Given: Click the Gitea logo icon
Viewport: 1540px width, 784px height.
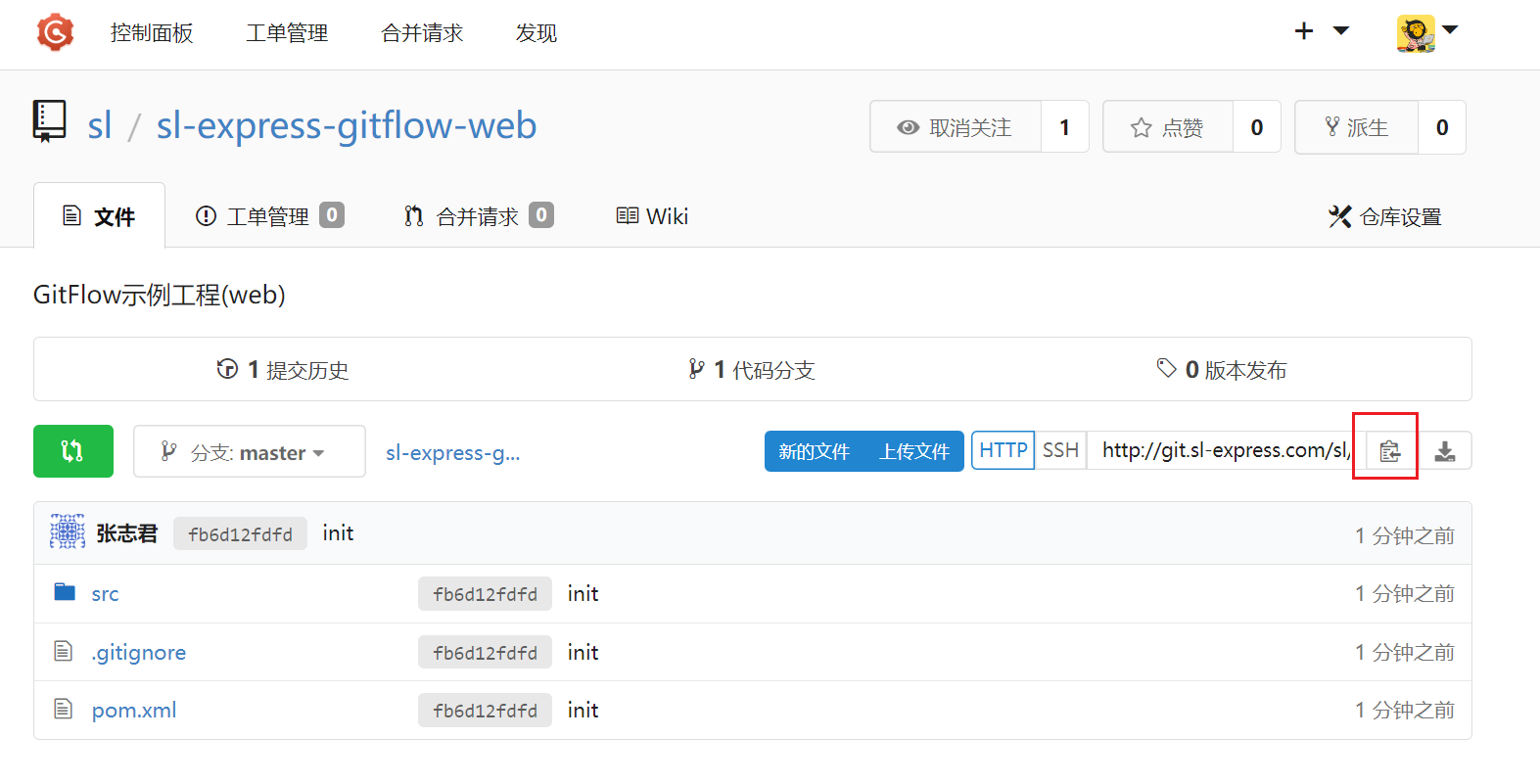Looking at the screenshot, I should pyautogui.click(x=55, y=32).
